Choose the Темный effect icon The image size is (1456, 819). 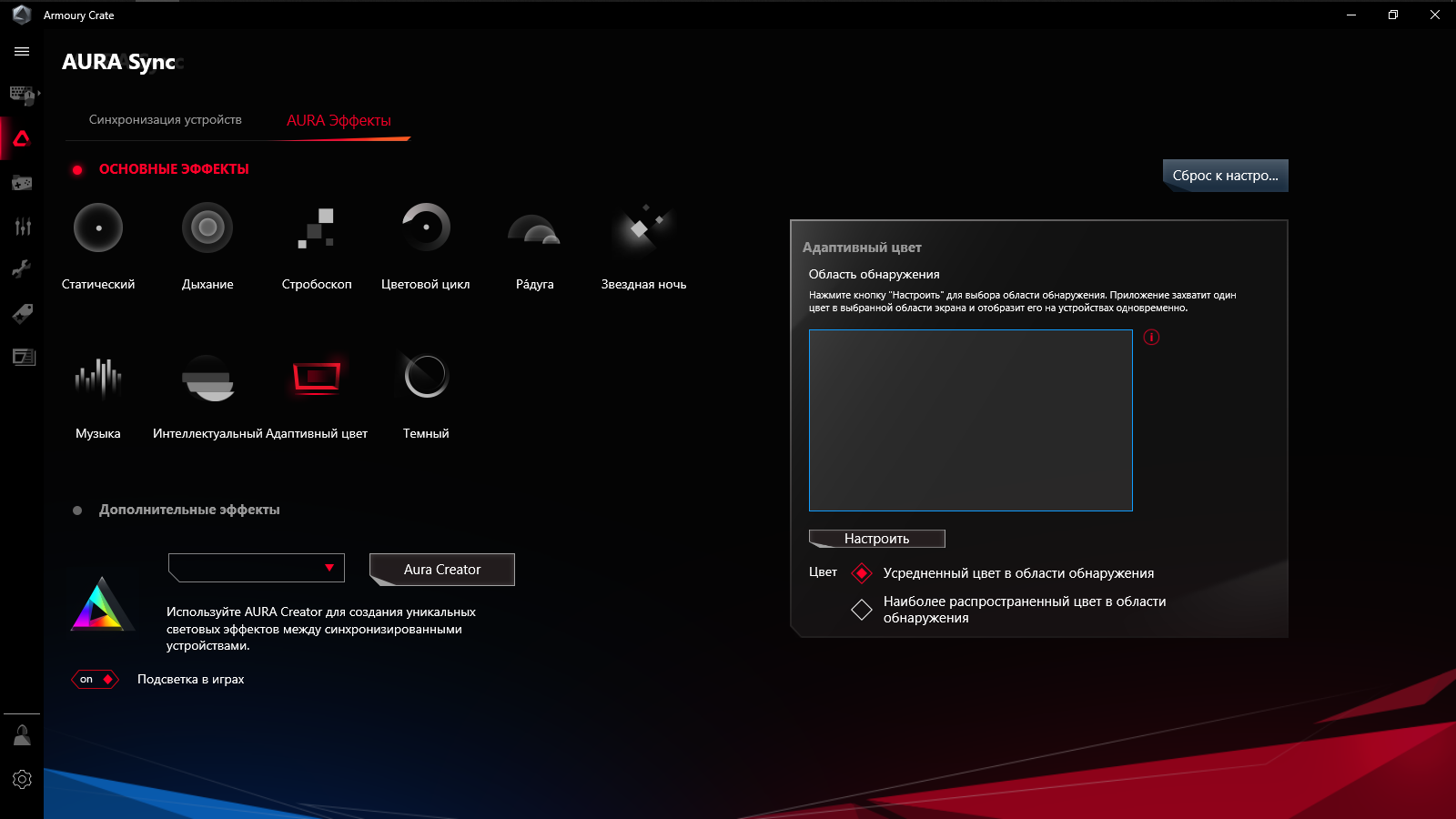(x=426, y=376)
